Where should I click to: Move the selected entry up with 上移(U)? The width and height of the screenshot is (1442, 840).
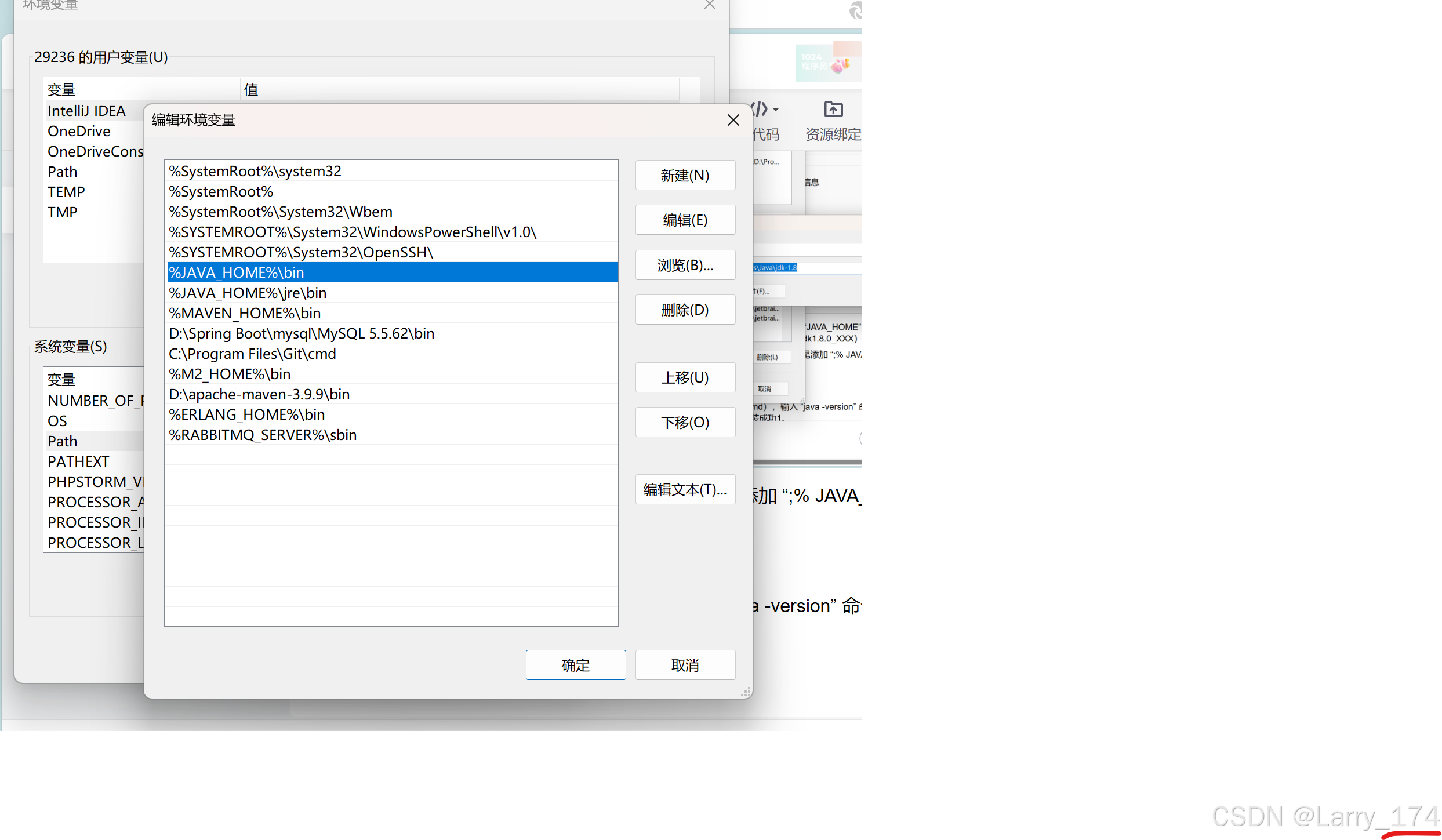tap(685, 377)
